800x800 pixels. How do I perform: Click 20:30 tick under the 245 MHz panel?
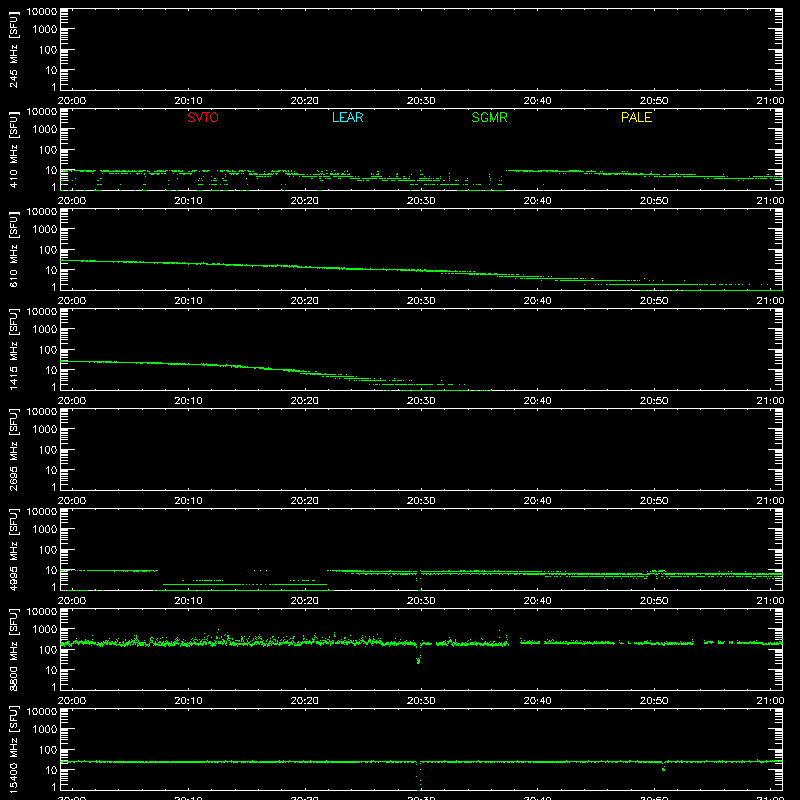tap(421, 101)
